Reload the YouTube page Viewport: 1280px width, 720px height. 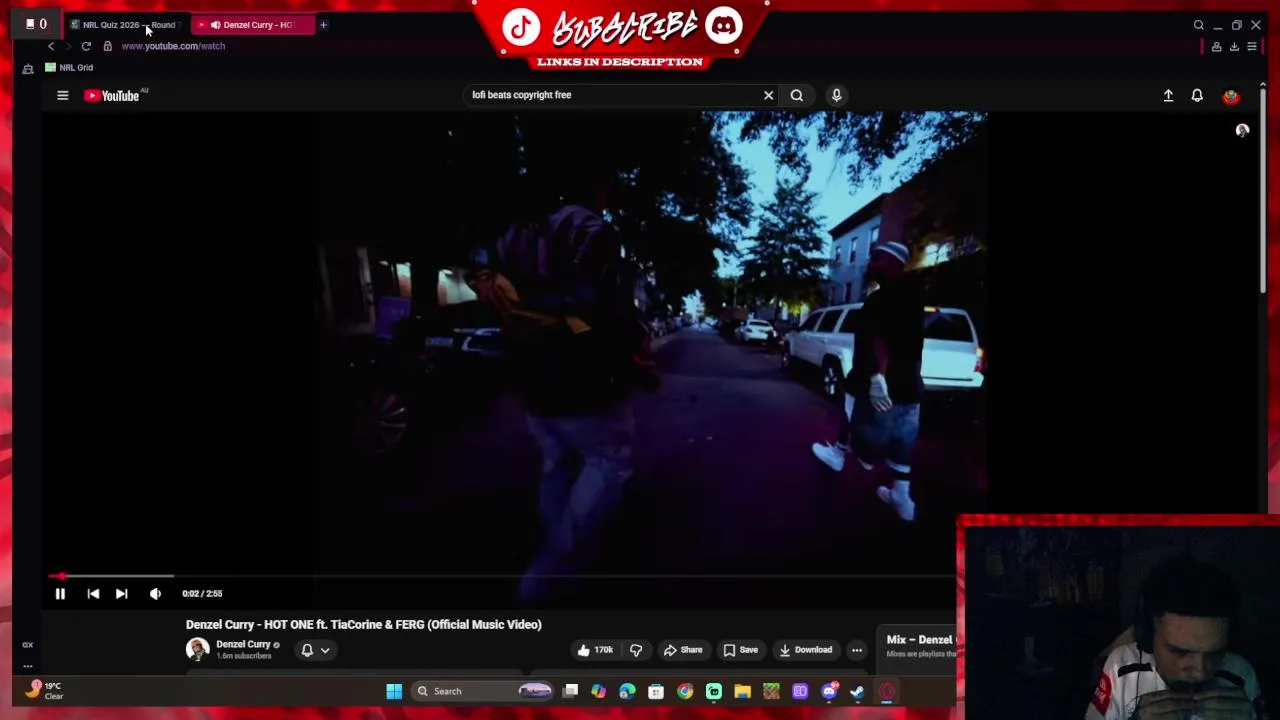click(x=86, y=46)
